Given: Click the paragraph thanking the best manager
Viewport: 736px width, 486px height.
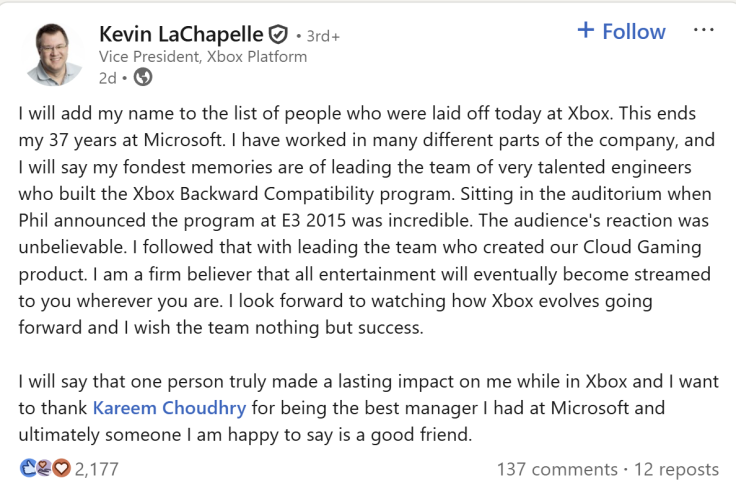Looking at the screenshot, I should 368,408.
